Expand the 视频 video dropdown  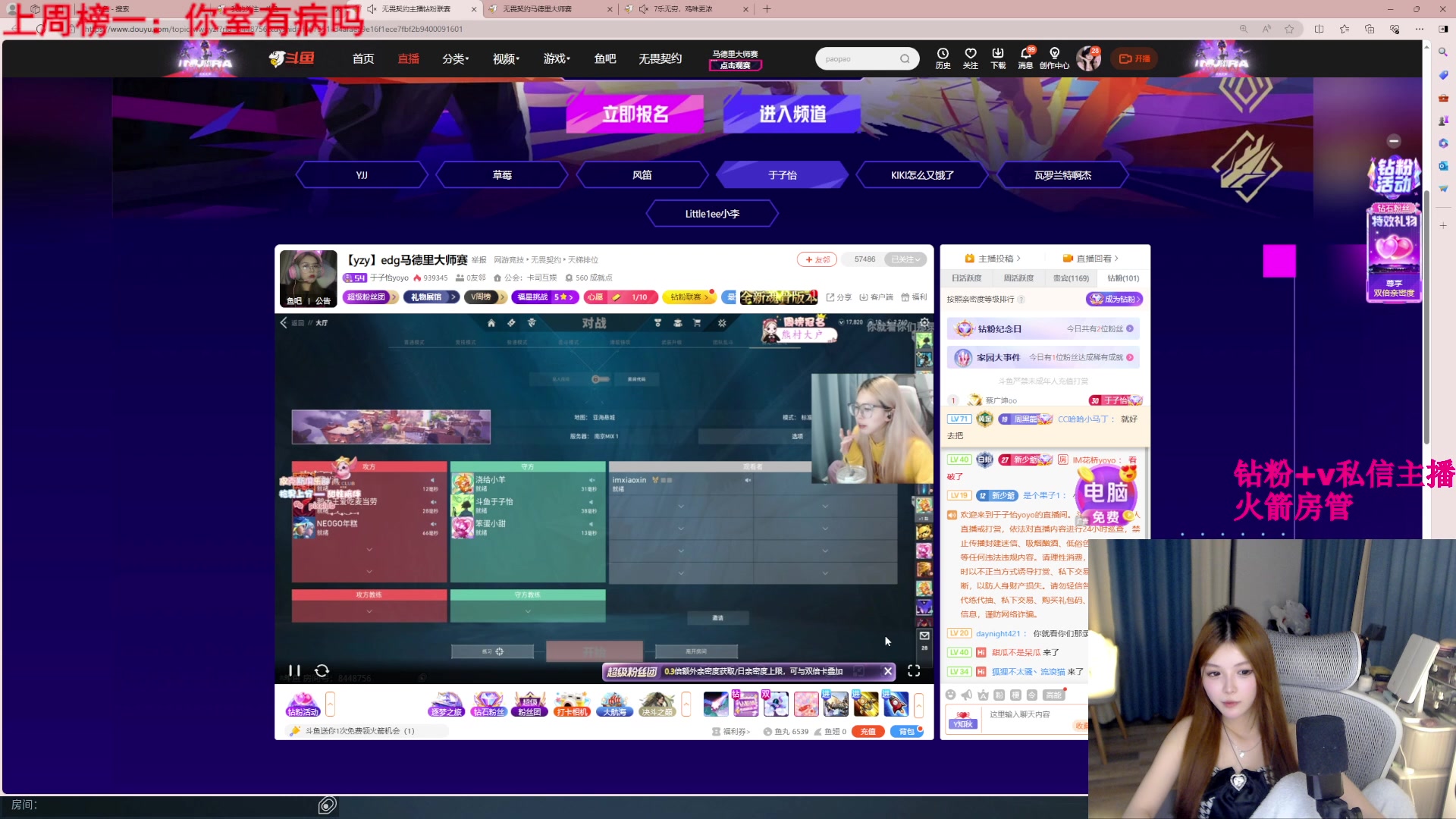pyautogui.click(x=507, y=58)
